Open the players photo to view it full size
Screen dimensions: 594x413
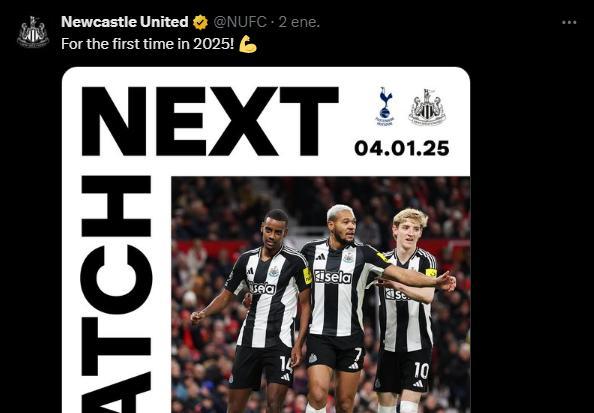click(x=321, y=295)
